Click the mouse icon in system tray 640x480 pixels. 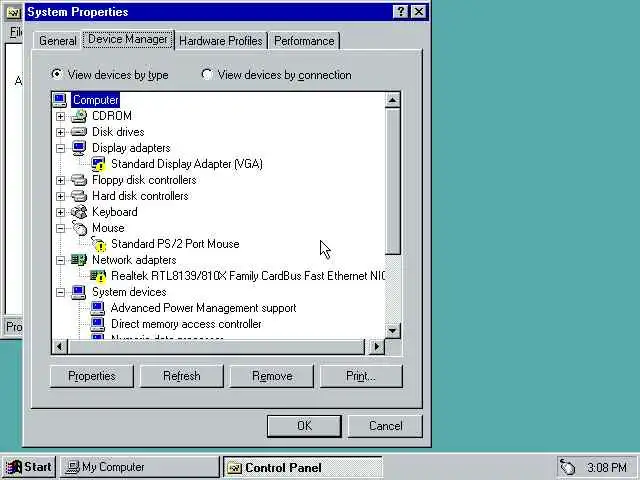[x=567, y=467]
